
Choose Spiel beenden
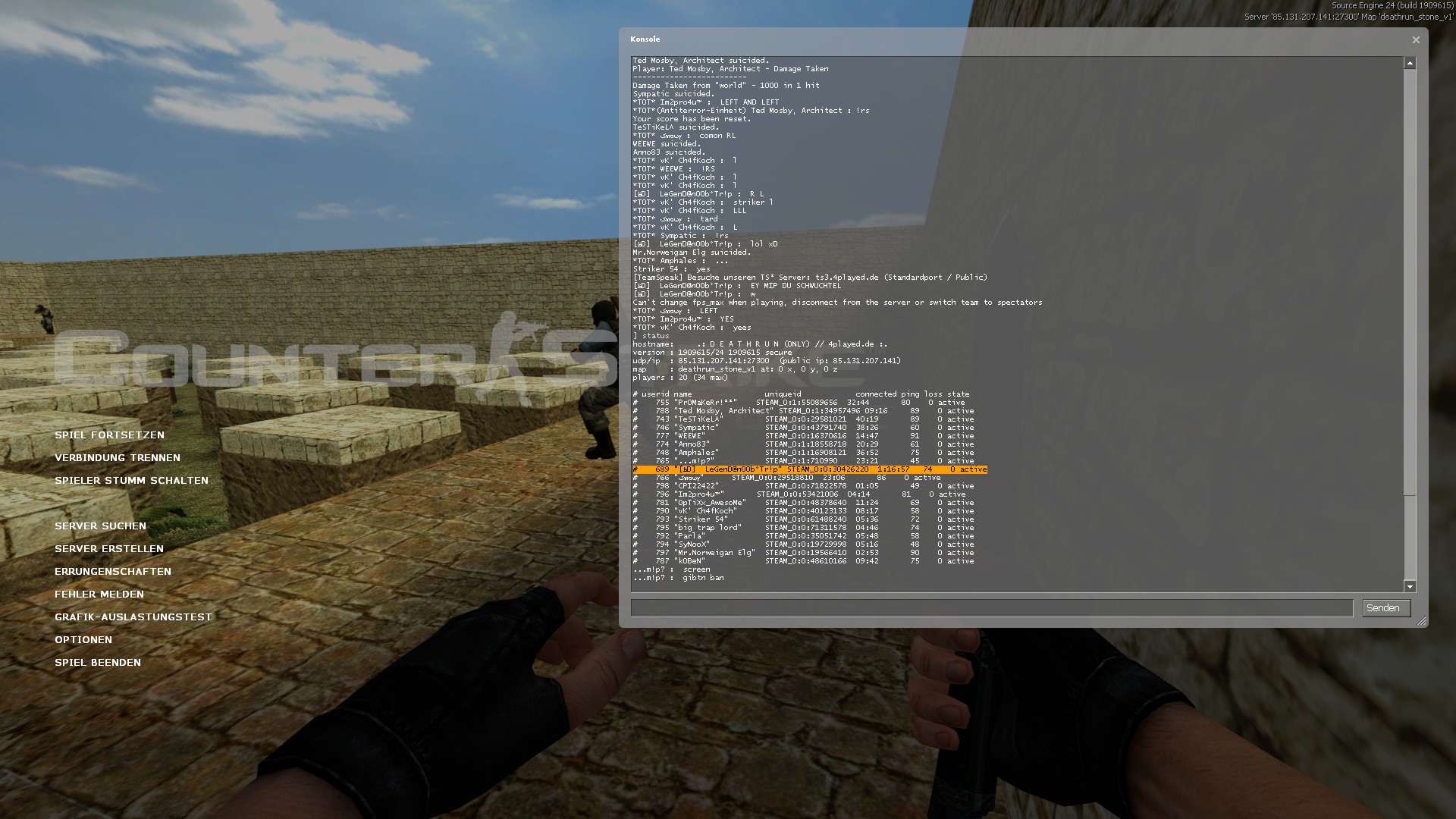[x=98, y=663]
